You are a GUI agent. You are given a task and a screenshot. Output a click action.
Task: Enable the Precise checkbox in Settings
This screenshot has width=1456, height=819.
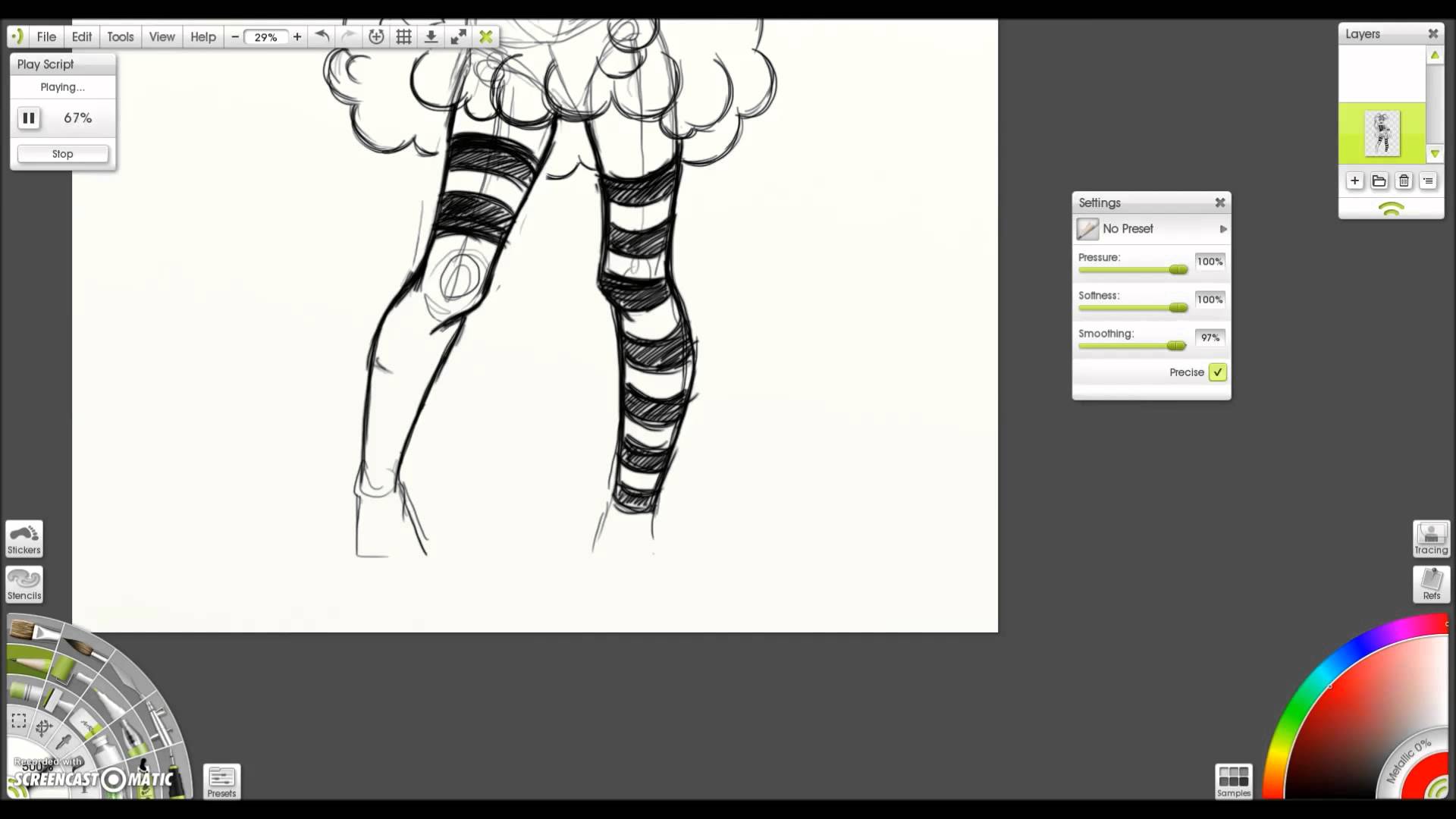(1218, 372)
